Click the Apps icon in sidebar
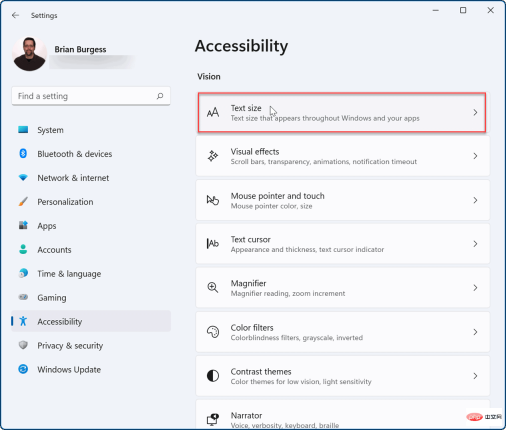 (x=23, y=225)
